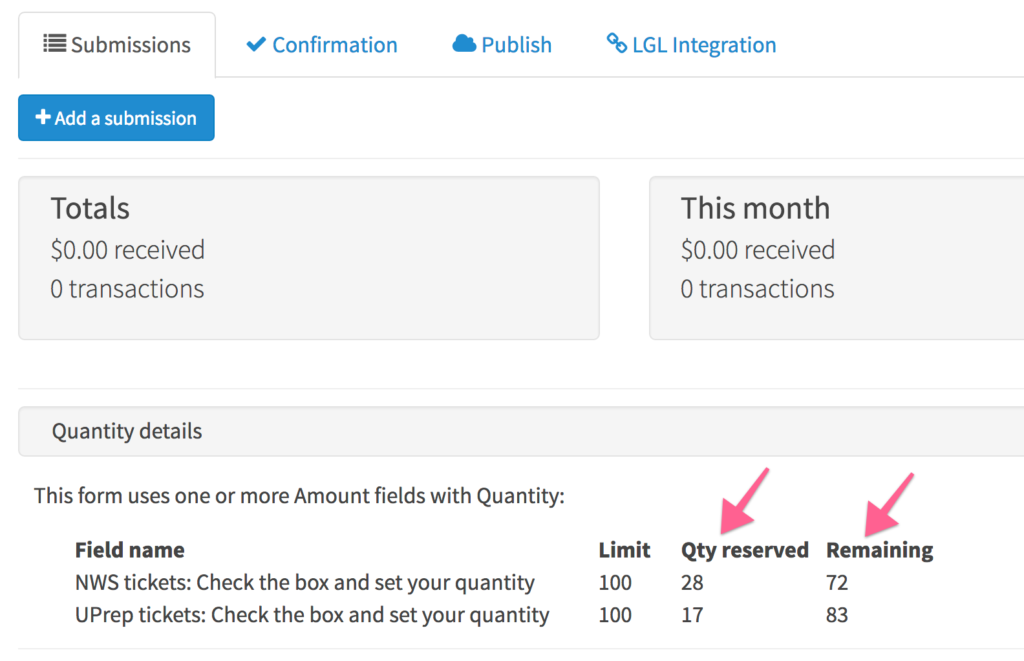Image resolution: width=1024 pixels, height=661 pixels.
Task: Click the Limit column header
Action: (x=624, y=550)
